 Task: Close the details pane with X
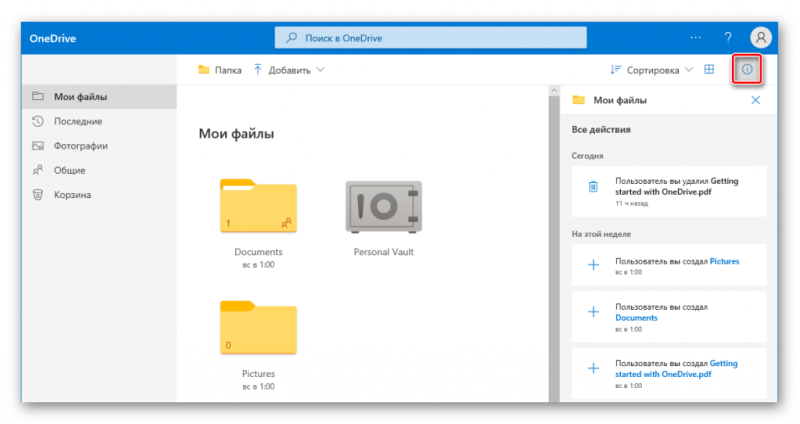pyautogui.click(x=756, y=100)
